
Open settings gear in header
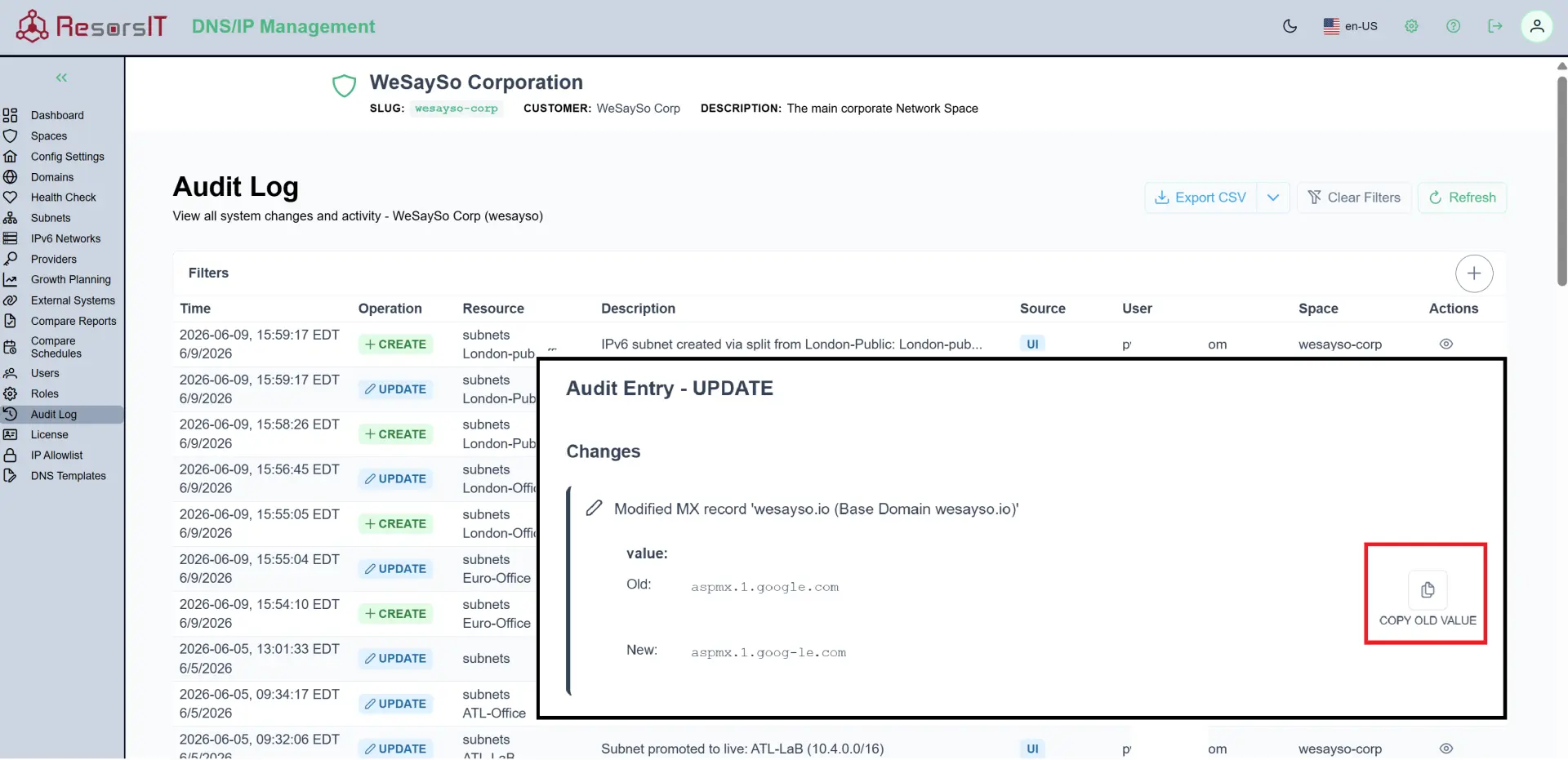(x=1411, y=26)
